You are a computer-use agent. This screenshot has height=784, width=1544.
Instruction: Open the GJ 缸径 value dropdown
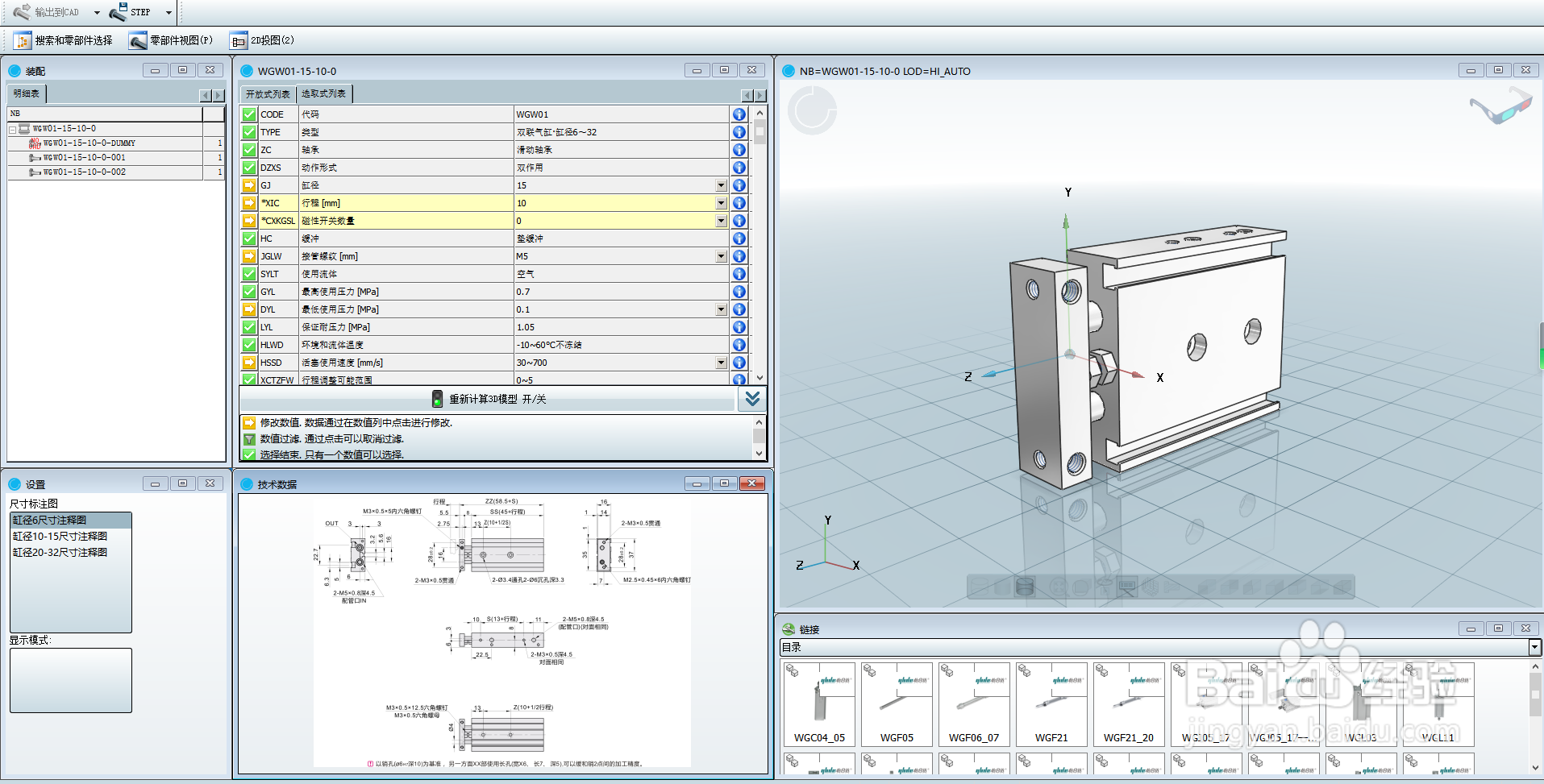[x=720, y=185]
